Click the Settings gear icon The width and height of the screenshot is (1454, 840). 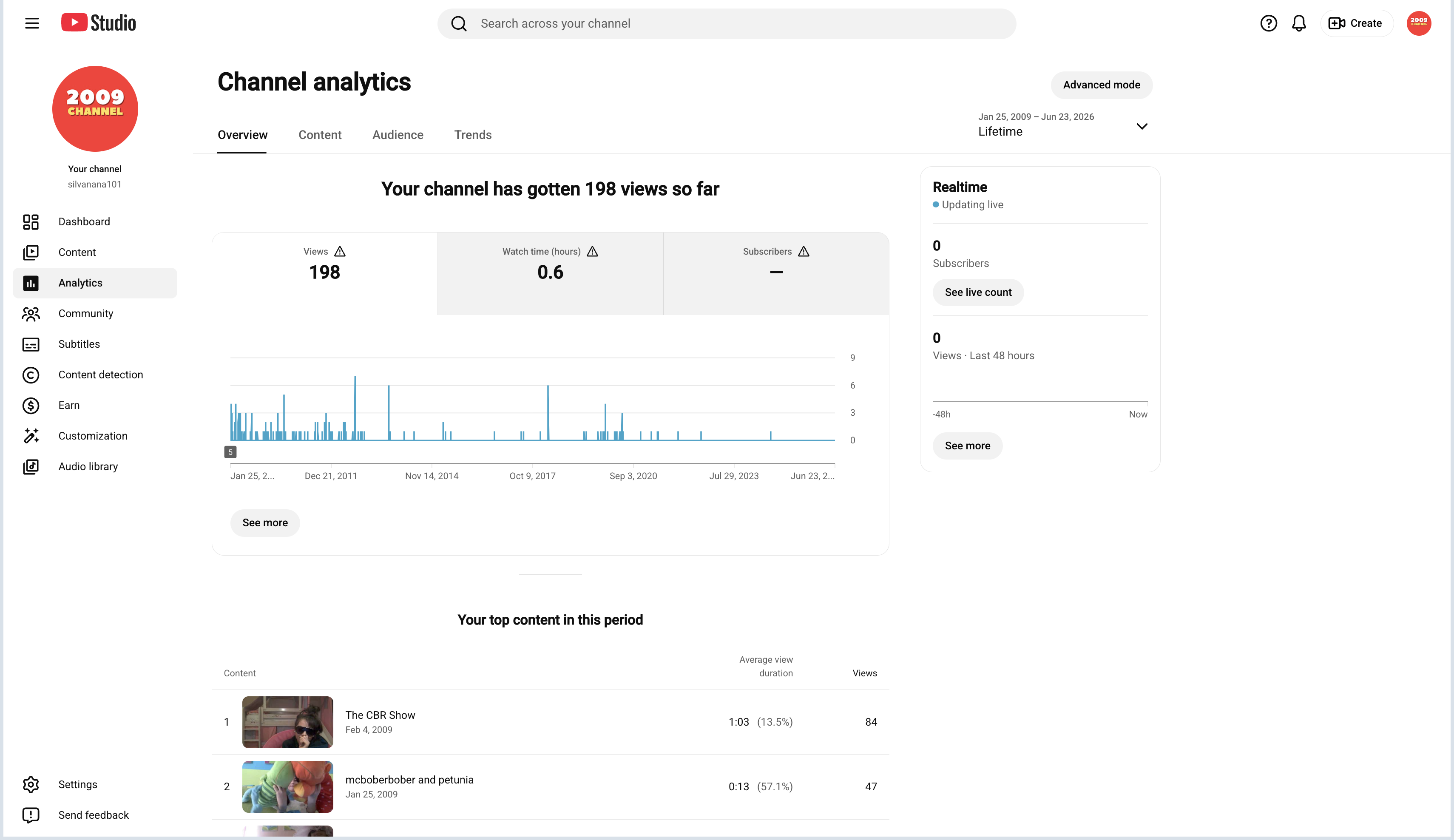click(x=31, y=784)
